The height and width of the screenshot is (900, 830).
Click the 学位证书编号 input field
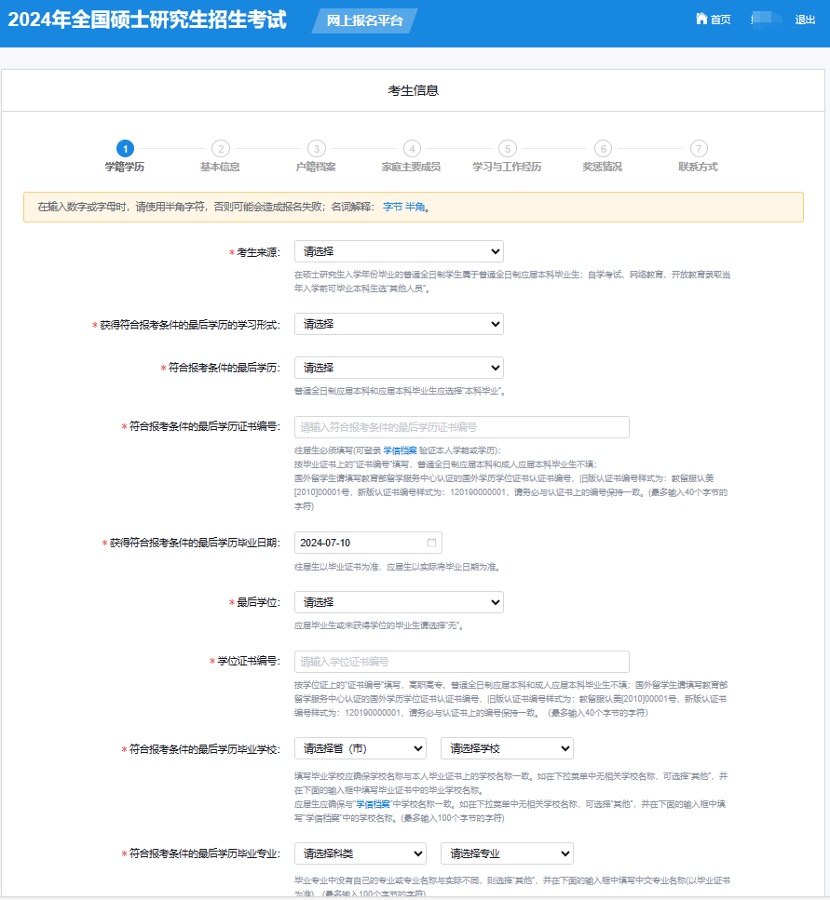[461, 662]
